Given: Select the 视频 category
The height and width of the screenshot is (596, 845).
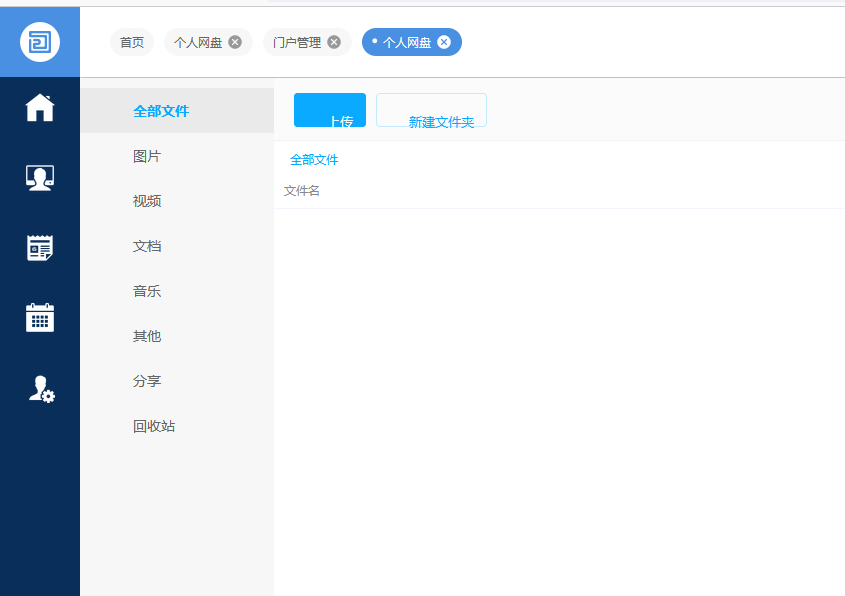Looking at the screenshot, I should click(x=147, y=201).
